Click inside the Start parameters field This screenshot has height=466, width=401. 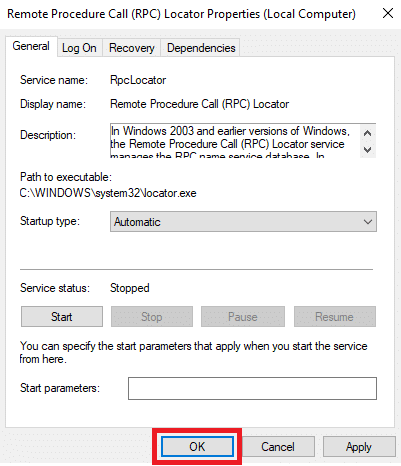252,388
